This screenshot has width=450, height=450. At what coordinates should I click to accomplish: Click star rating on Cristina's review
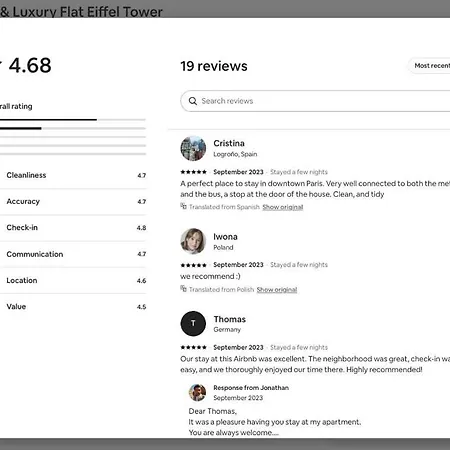(x=194, y=172)
